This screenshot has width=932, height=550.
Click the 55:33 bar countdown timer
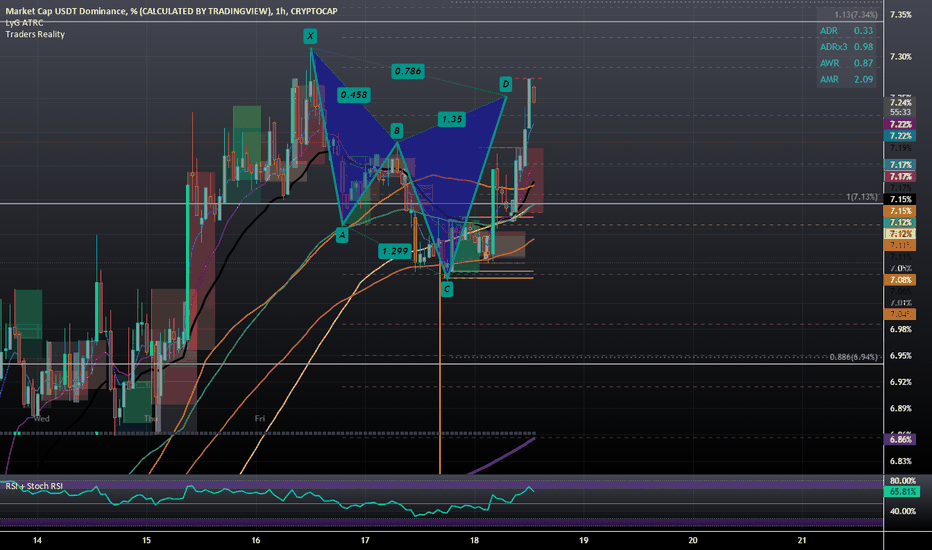(x=900, y=112)
